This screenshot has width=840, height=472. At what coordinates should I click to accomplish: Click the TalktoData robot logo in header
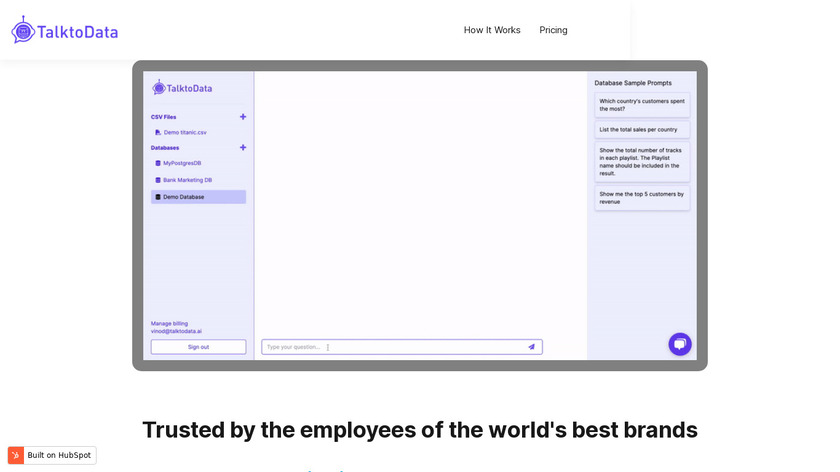tap(23, 30)
